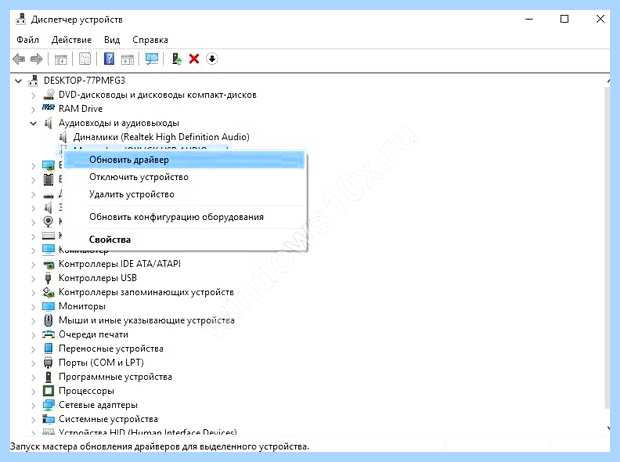Expand DVD-дисководы и дисководы компакт-дисков
The width and height of the screenshot is (620, 462).
(x=34, y=95)
